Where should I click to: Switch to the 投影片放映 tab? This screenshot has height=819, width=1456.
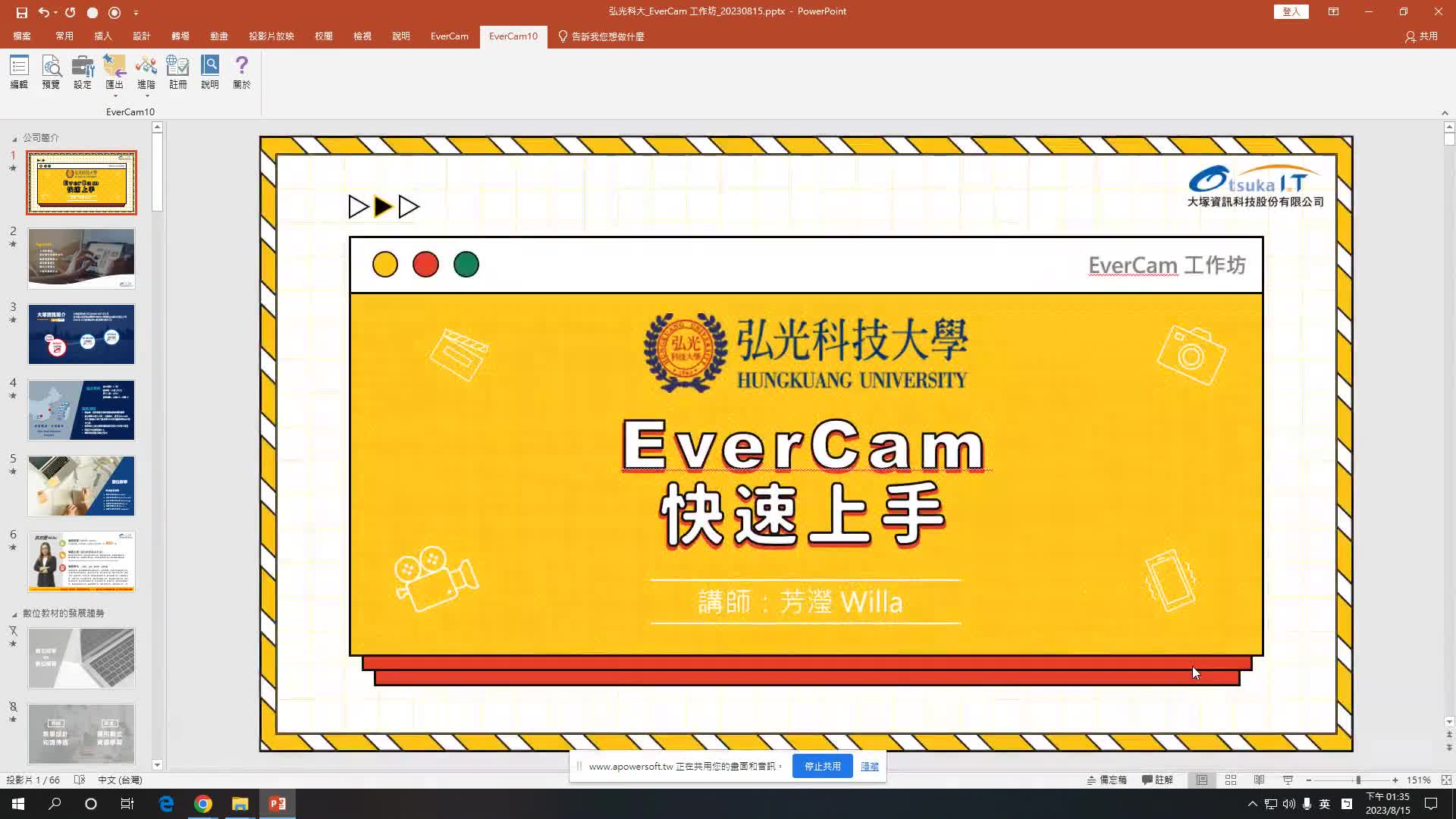(x=271, y=36)
